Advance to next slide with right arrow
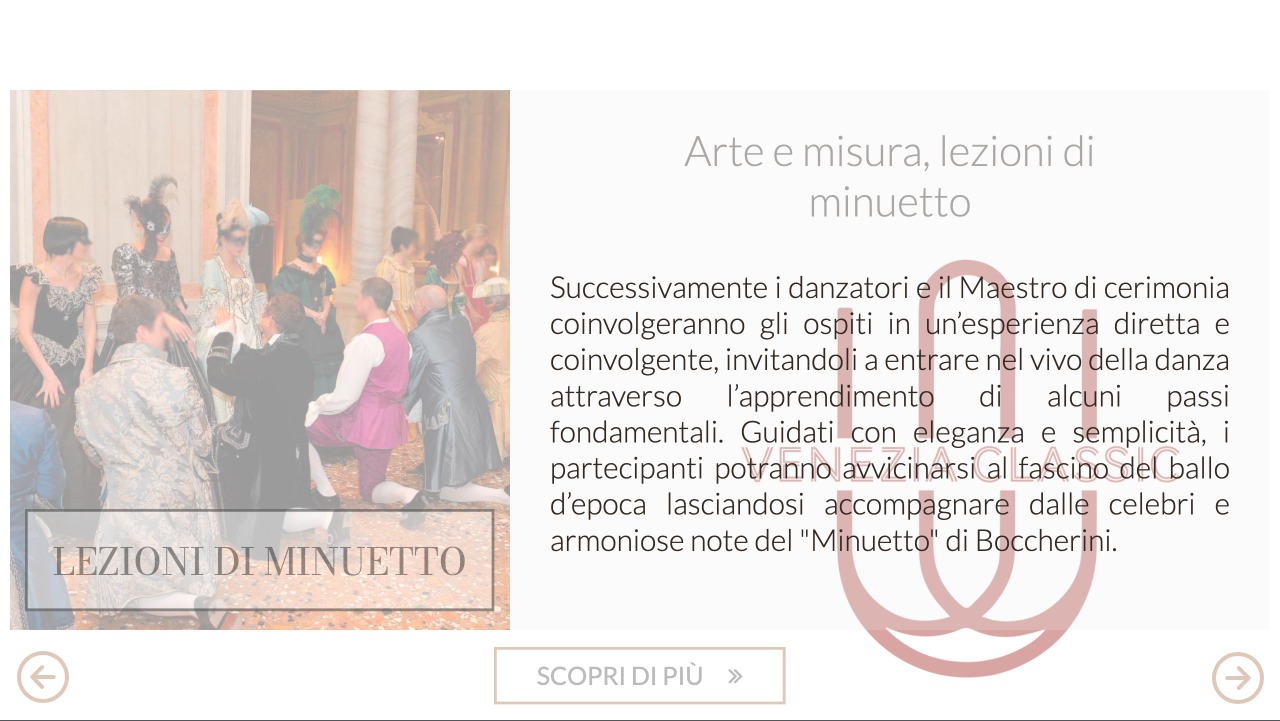Image resolution: width=1280 pixels, height=721 pixels. (1238, 677)
